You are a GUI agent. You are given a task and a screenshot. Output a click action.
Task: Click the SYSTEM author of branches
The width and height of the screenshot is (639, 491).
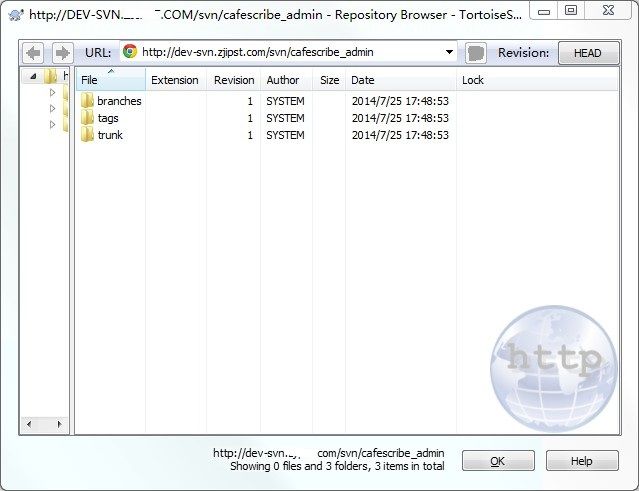point(285,101)
